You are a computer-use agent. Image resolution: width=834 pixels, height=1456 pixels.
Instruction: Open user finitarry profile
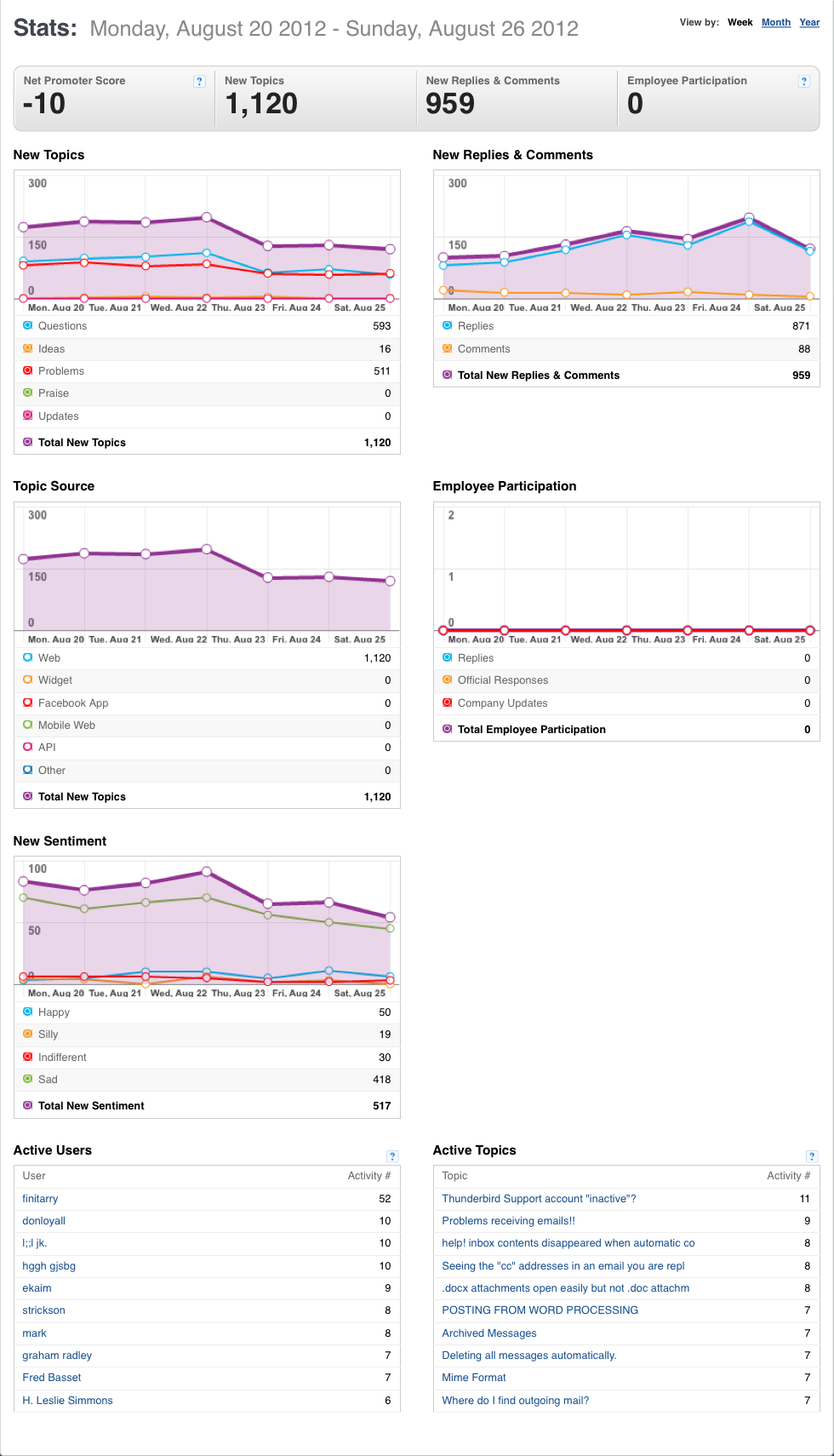(40, 1198)
